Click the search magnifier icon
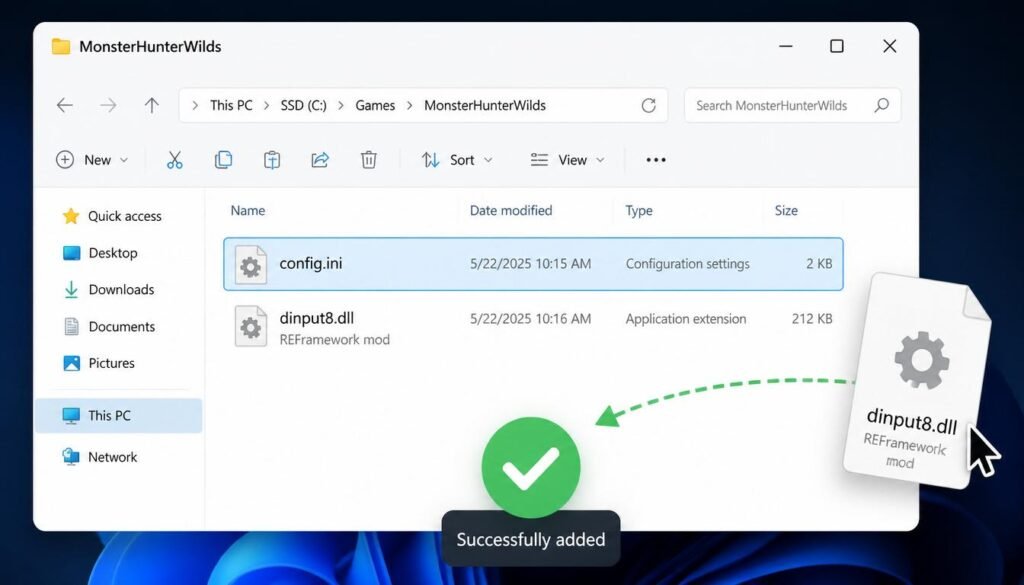The image size is (1024, 585). [x=882, y=105]
